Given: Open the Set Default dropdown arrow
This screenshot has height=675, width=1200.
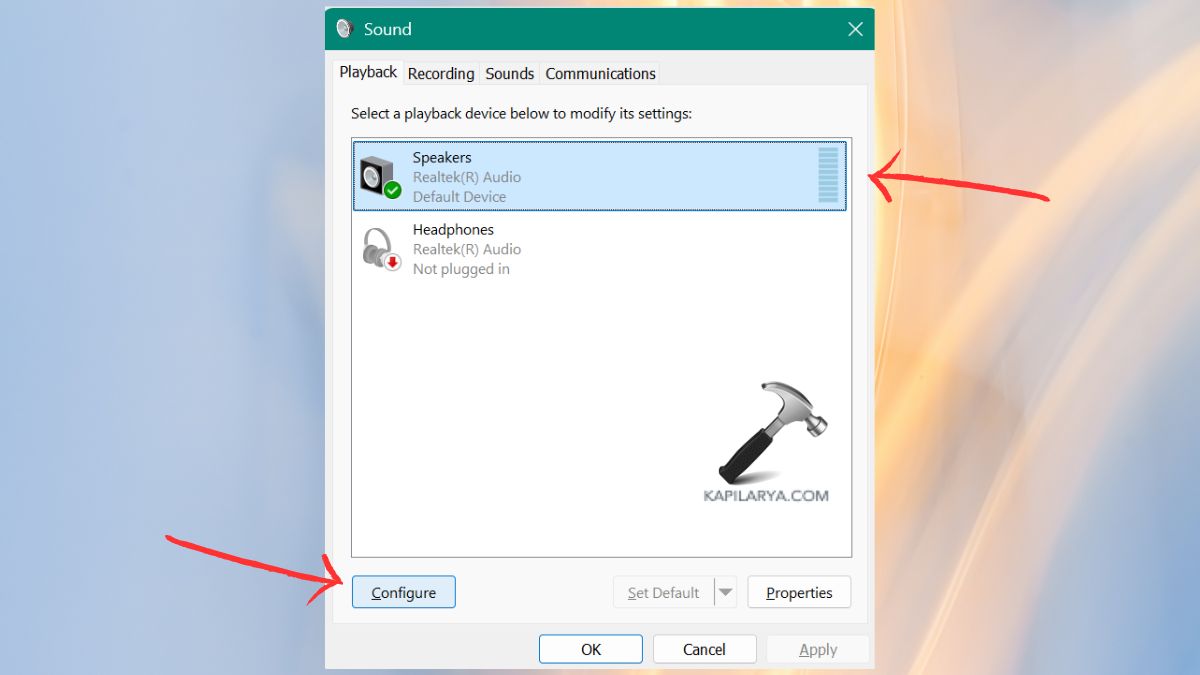Looking at the screenshot, I should point(726,593).
